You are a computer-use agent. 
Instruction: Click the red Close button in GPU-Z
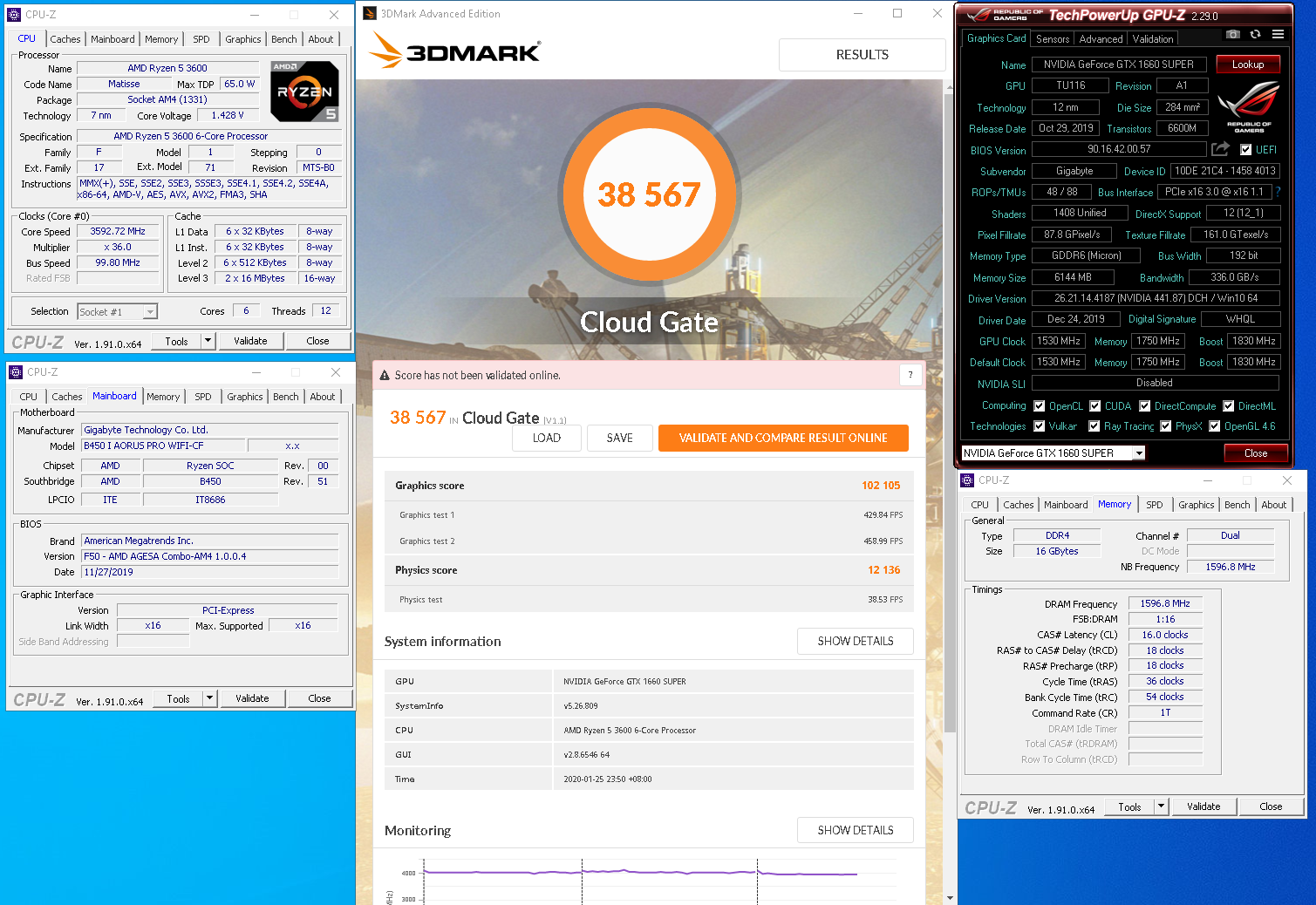click(x=1256, y=453)
